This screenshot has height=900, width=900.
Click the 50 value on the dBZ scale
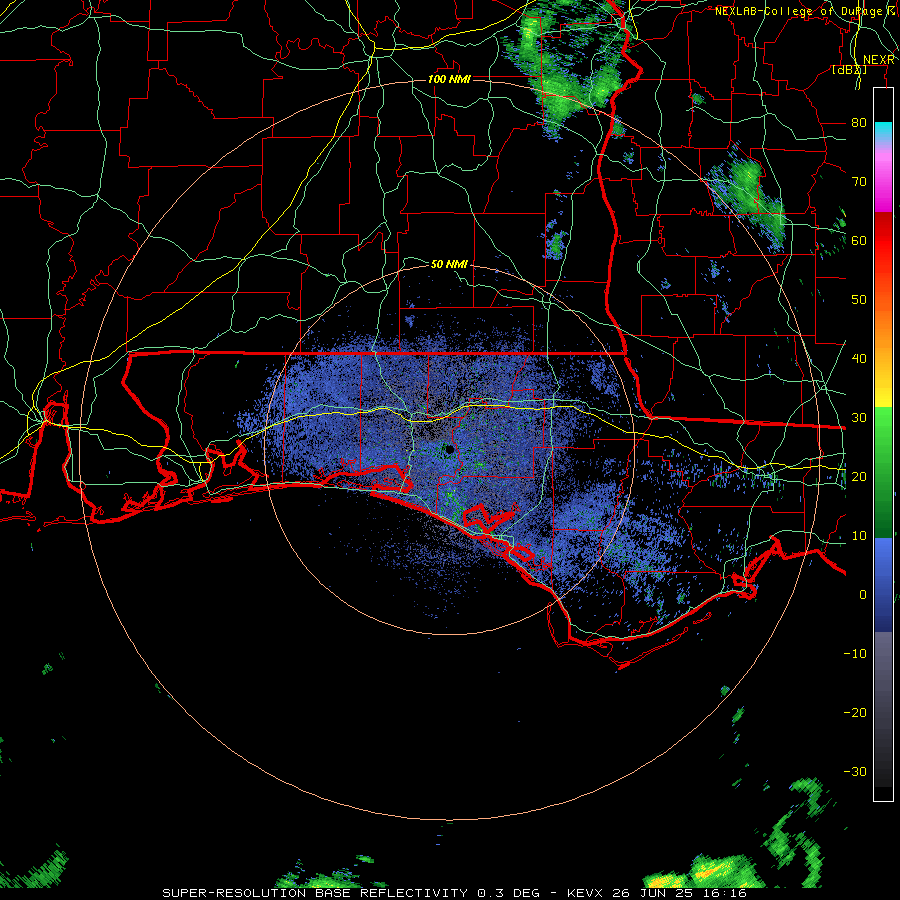click(x=859, y=300)
